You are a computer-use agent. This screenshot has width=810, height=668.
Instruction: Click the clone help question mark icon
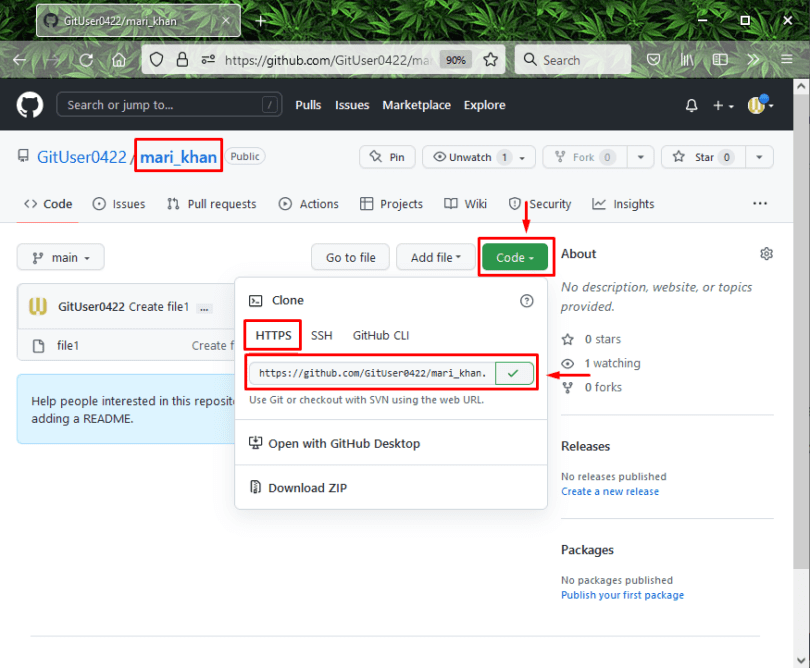click(527, 300)
